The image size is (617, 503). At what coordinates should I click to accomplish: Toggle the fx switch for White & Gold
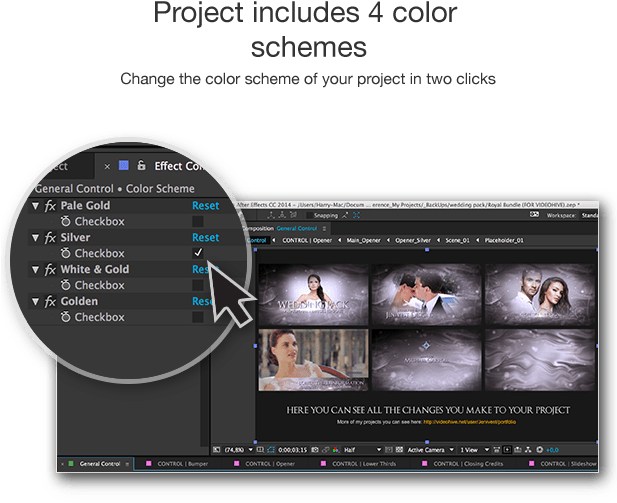click(50, 269)
